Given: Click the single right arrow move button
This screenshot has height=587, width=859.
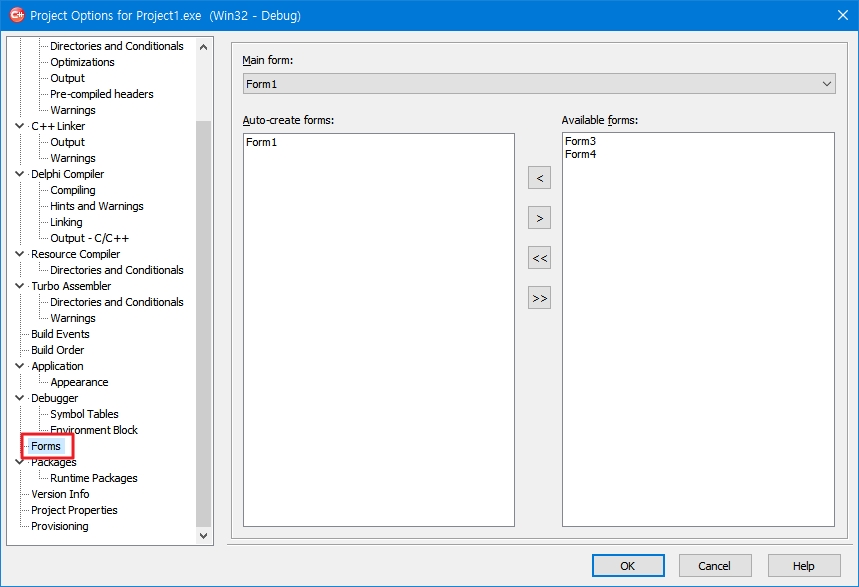Looking at the screenshot, I should 539,218.
